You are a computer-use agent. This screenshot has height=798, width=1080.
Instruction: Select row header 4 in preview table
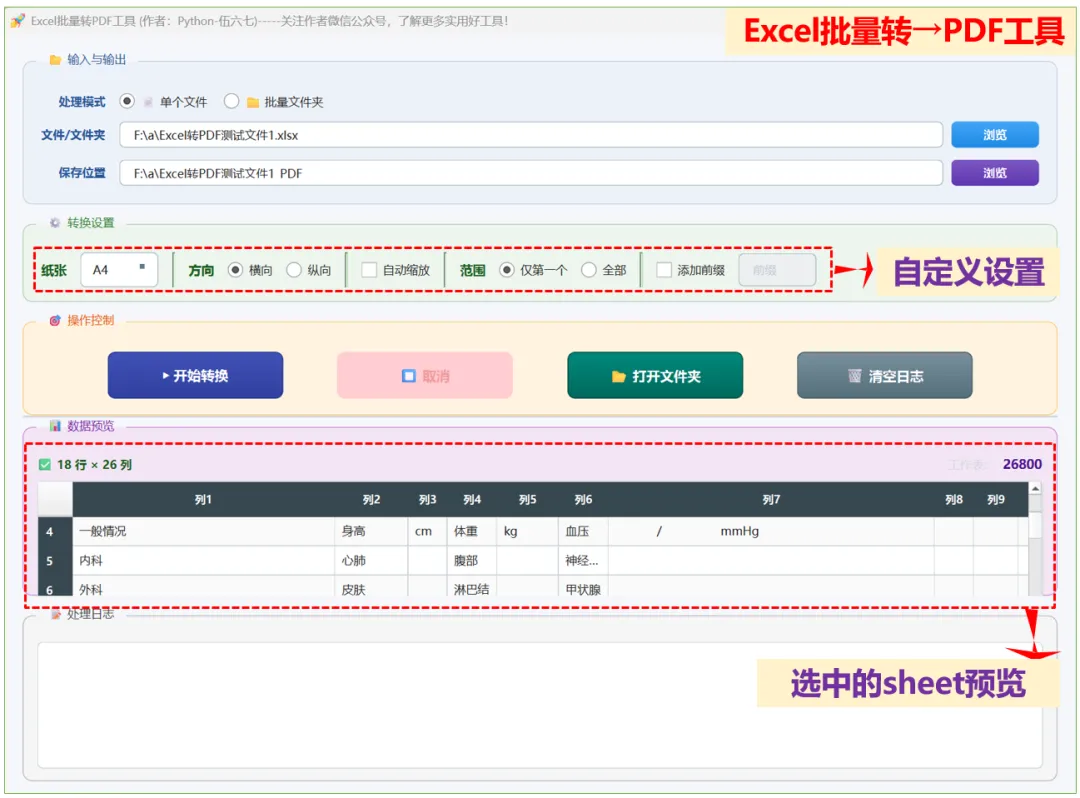pos(55,532)
